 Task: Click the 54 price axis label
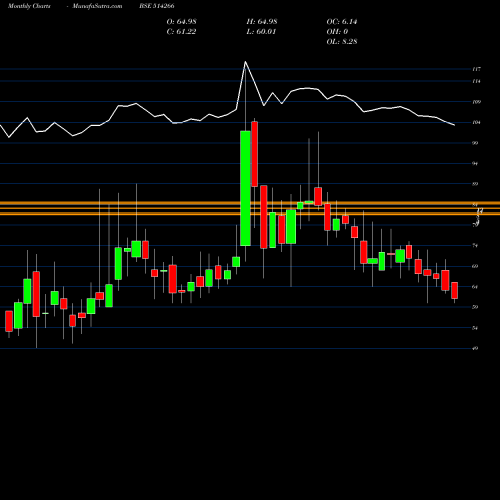(475, 328)
